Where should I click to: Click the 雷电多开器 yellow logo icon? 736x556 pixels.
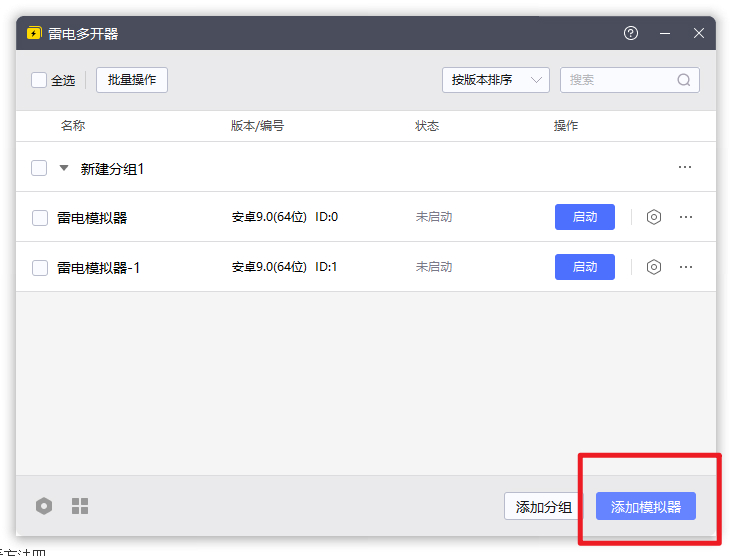pos(34,33)
